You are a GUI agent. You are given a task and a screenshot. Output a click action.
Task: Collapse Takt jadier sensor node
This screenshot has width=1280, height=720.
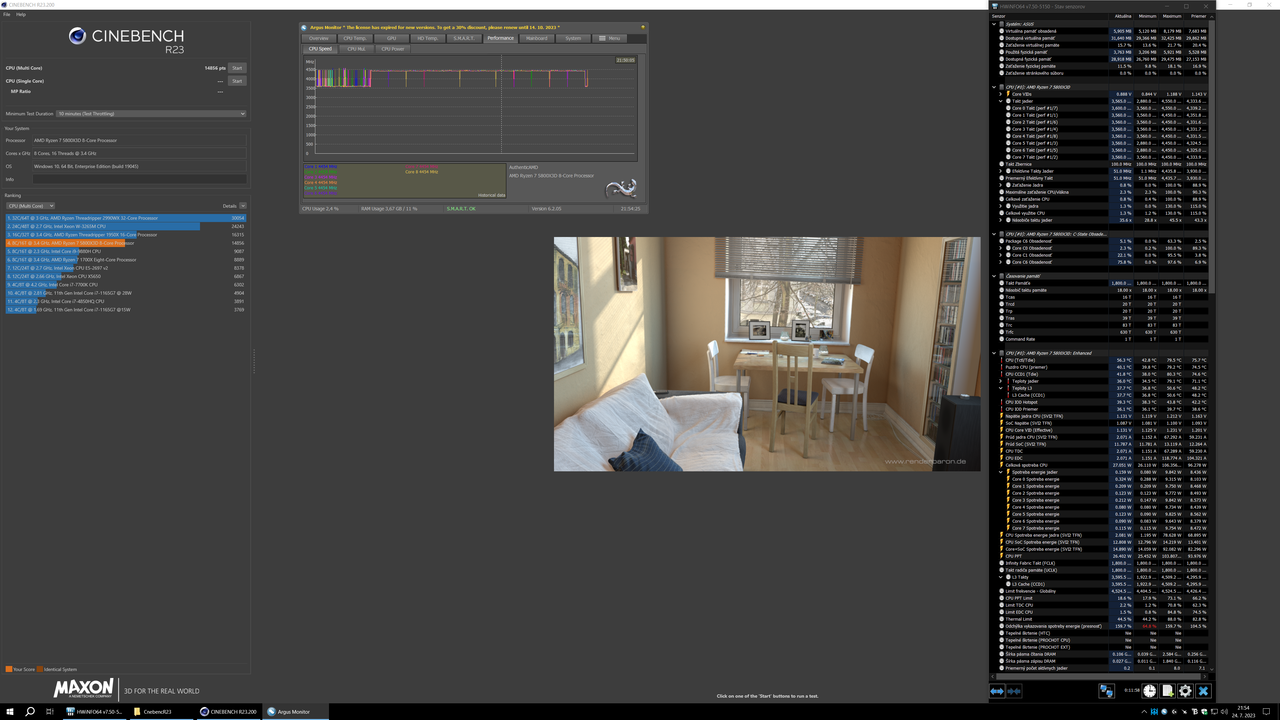coord(1000,101)
